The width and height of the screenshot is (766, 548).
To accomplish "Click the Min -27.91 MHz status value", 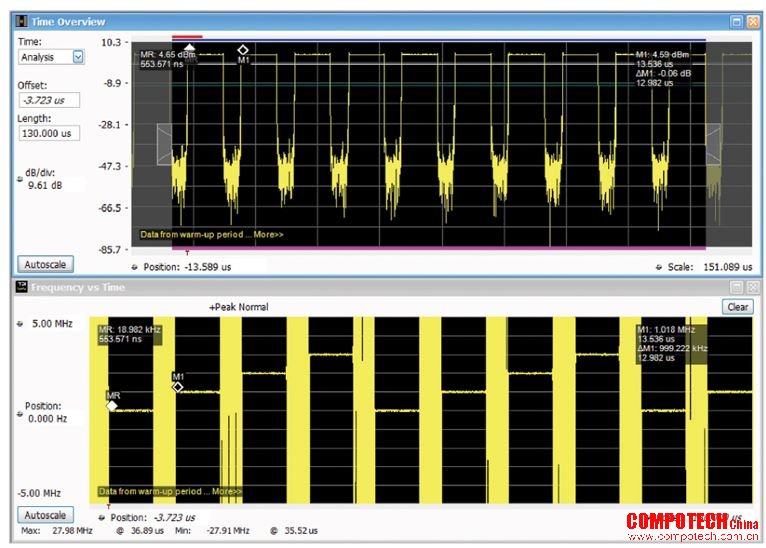I will (x=228, y=530).
